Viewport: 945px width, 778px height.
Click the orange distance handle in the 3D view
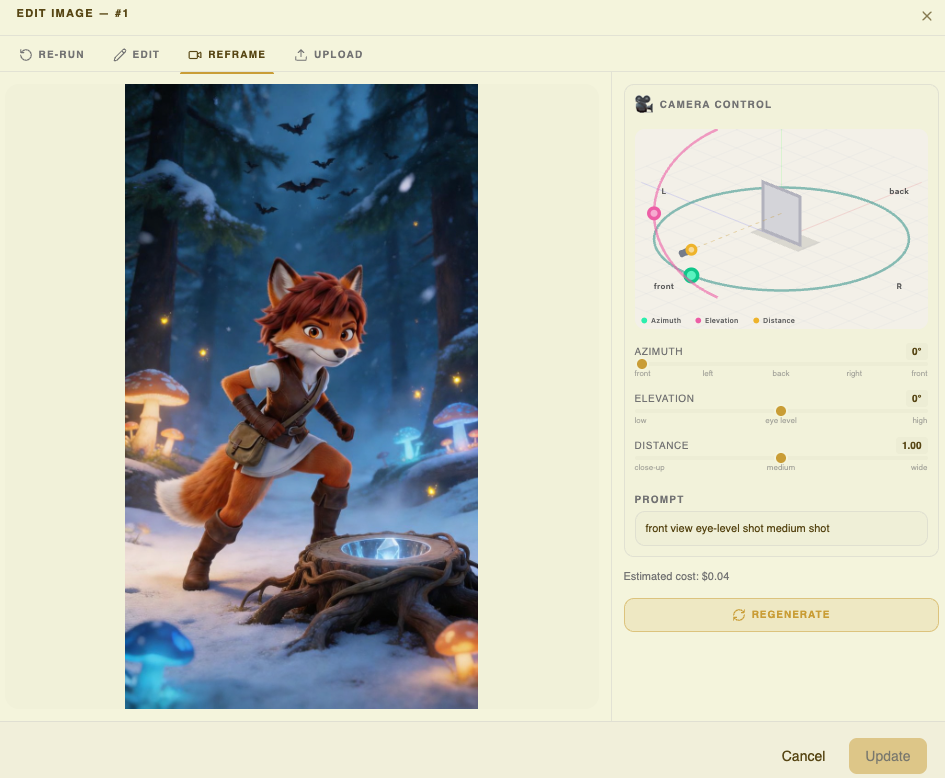pyautogui.click(x=691, y=249)
